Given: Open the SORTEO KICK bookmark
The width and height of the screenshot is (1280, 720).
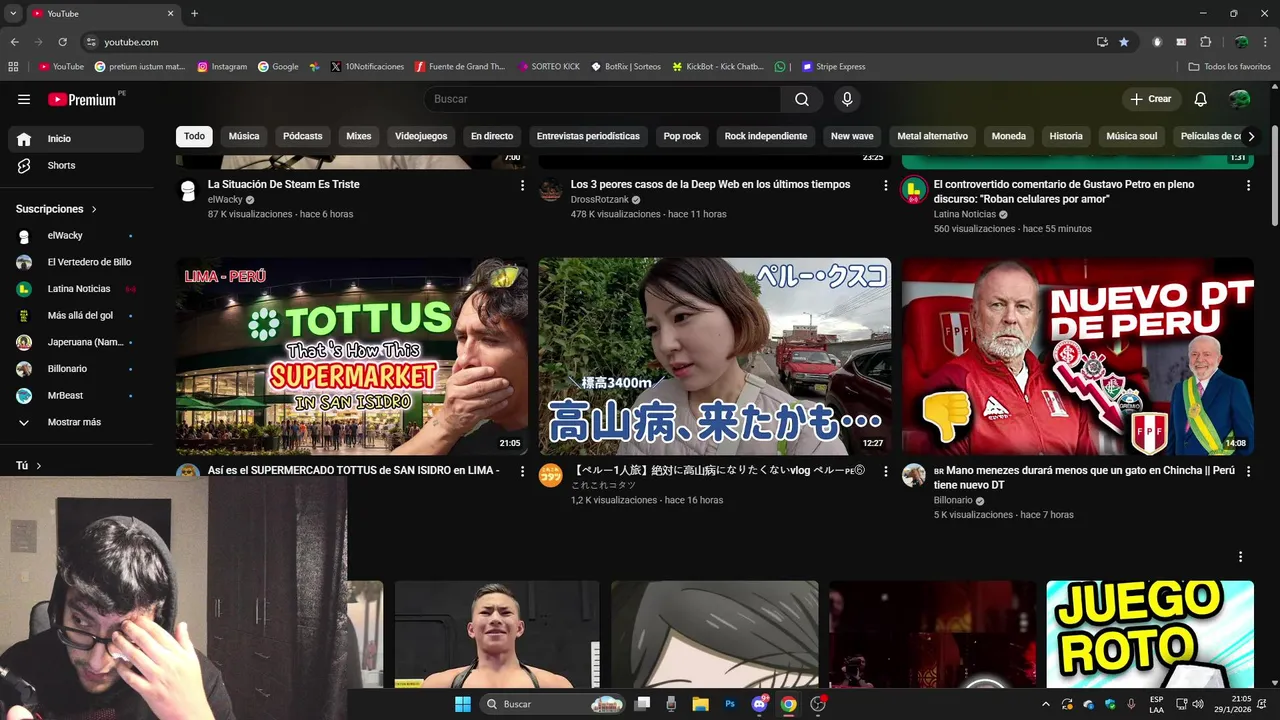Looking at the screenshot, I should pos(549,67).
